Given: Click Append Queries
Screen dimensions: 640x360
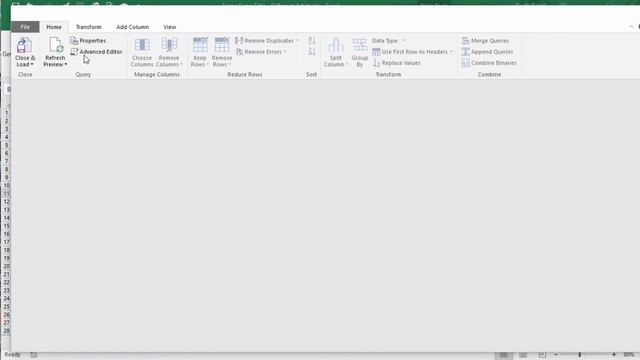Looking at the screenshot, I should (487, 52).
